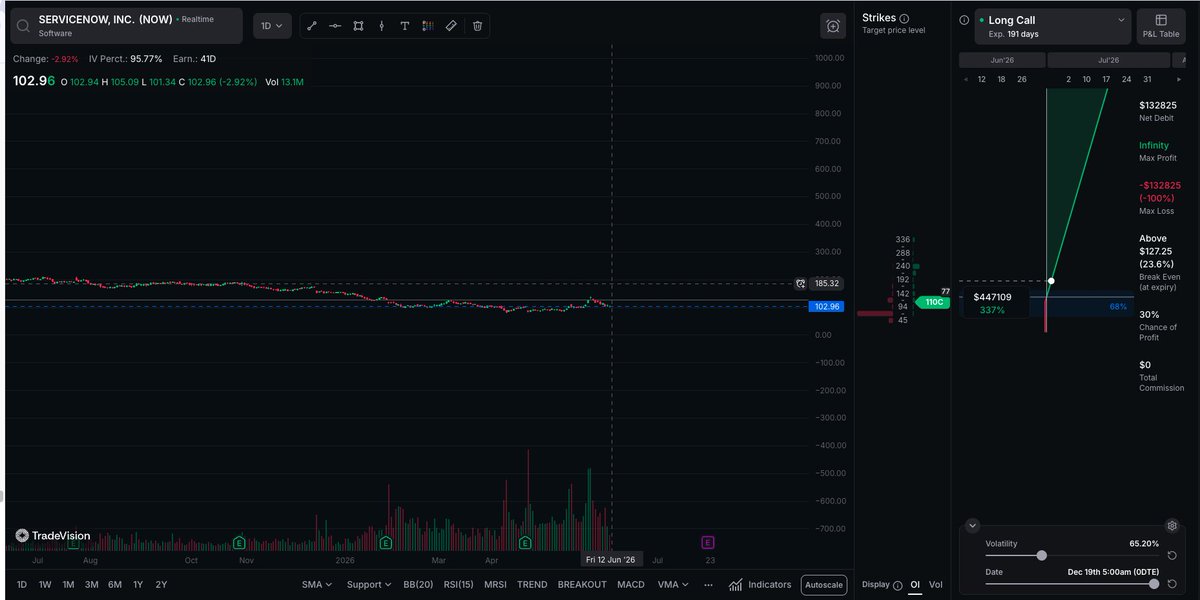Select expiration date 26 in June

tap(1021, 79)
